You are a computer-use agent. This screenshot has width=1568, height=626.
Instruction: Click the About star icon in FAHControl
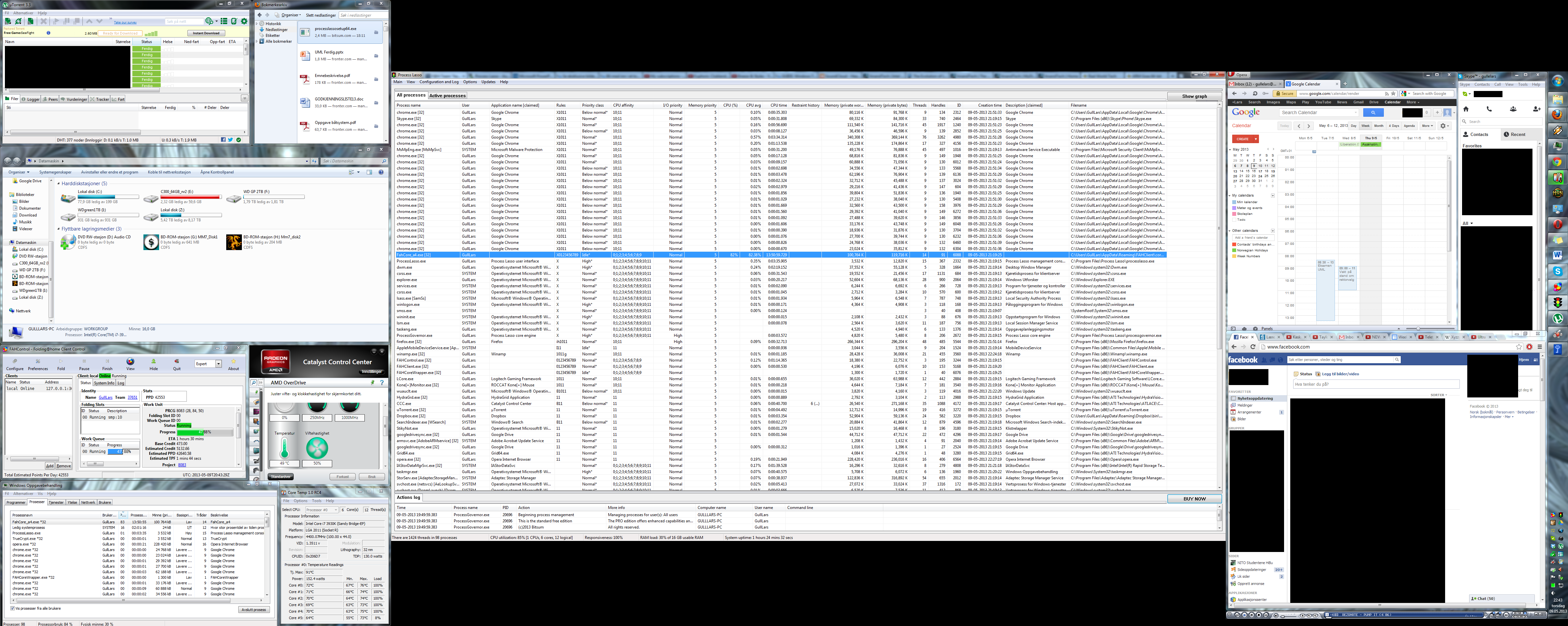234,362
